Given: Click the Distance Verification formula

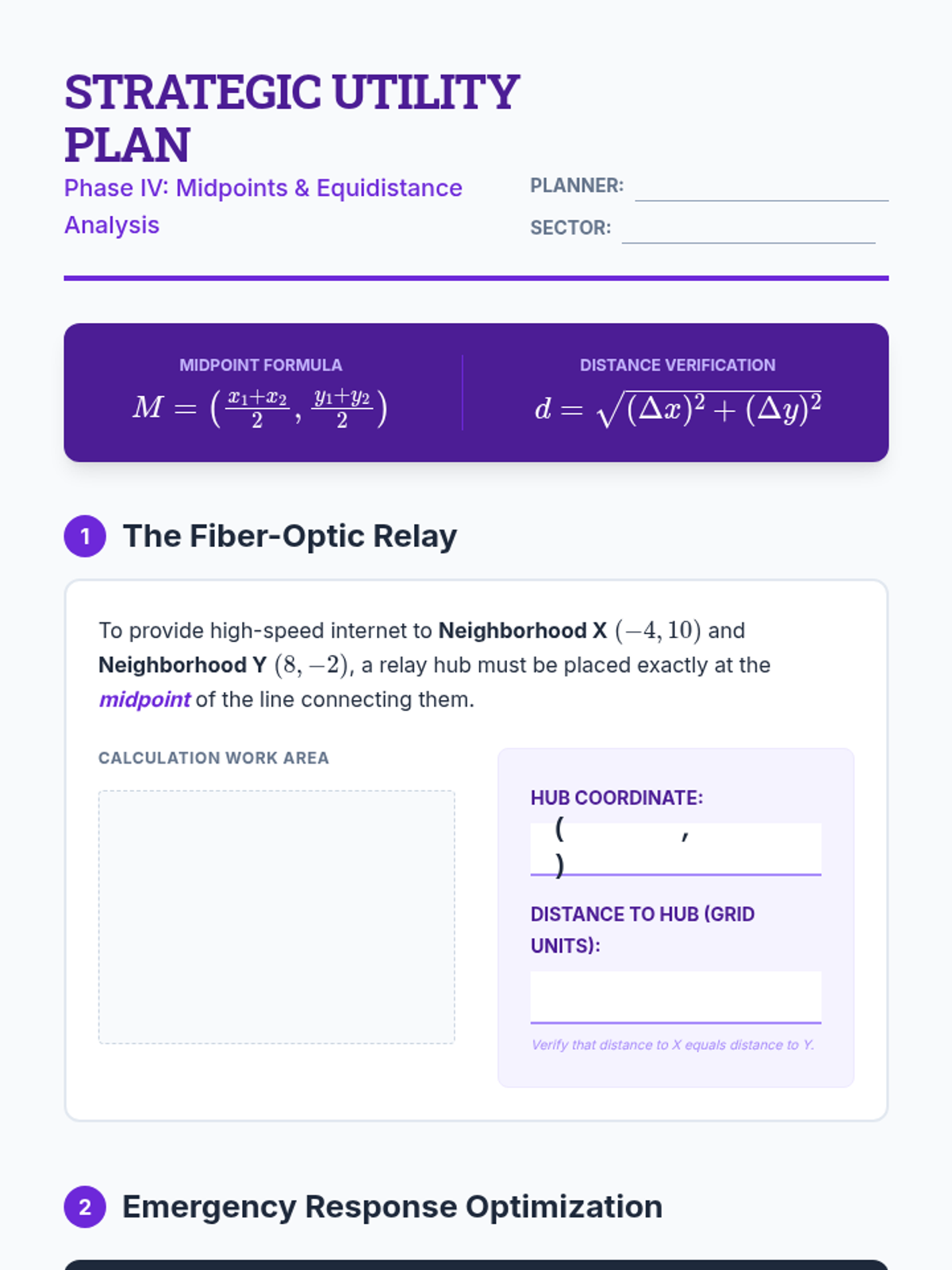Looking at the screenshot, I should click(x=678, y=409).
